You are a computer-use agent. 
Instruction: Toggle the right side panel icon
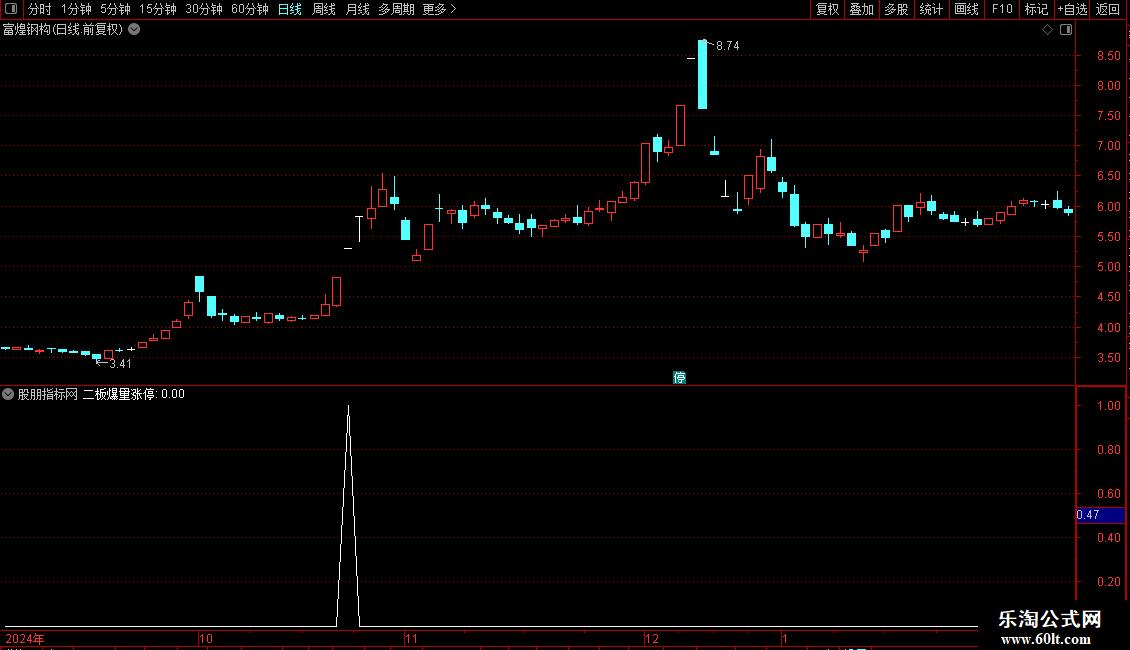click(1066, 30)
